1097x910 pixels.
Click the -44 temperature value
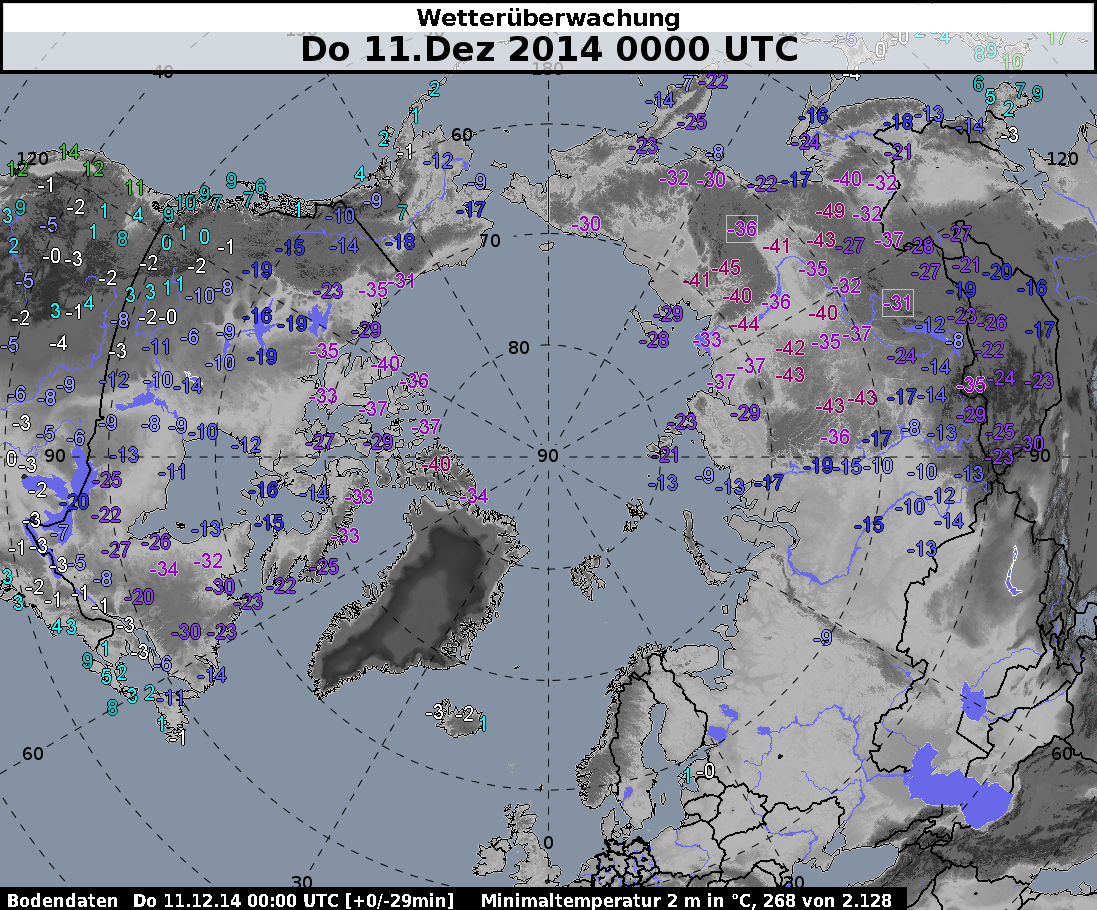coord(744,324)
